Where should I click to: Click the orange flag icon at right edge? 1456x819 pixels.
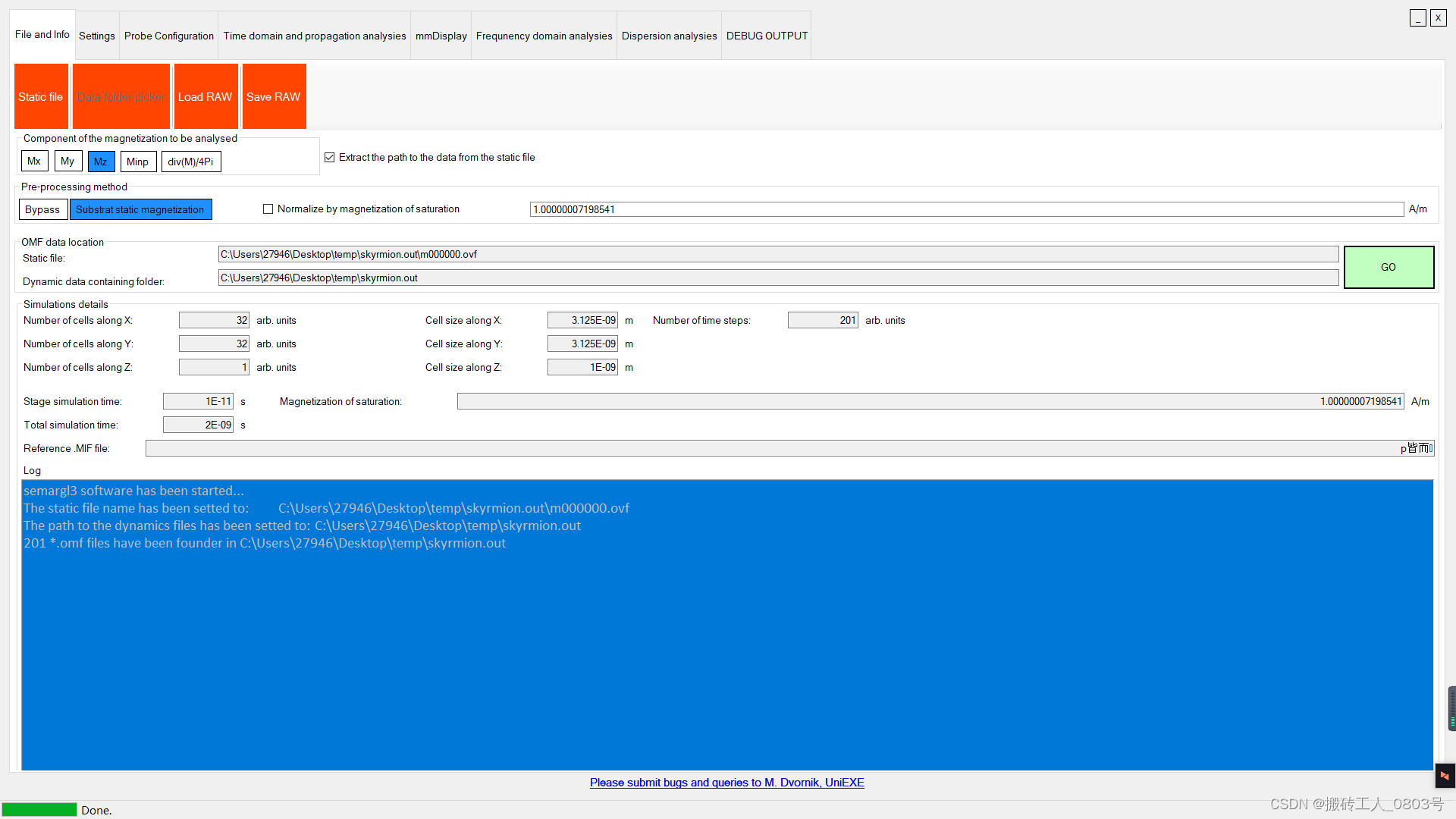(x=1445, y=776)
